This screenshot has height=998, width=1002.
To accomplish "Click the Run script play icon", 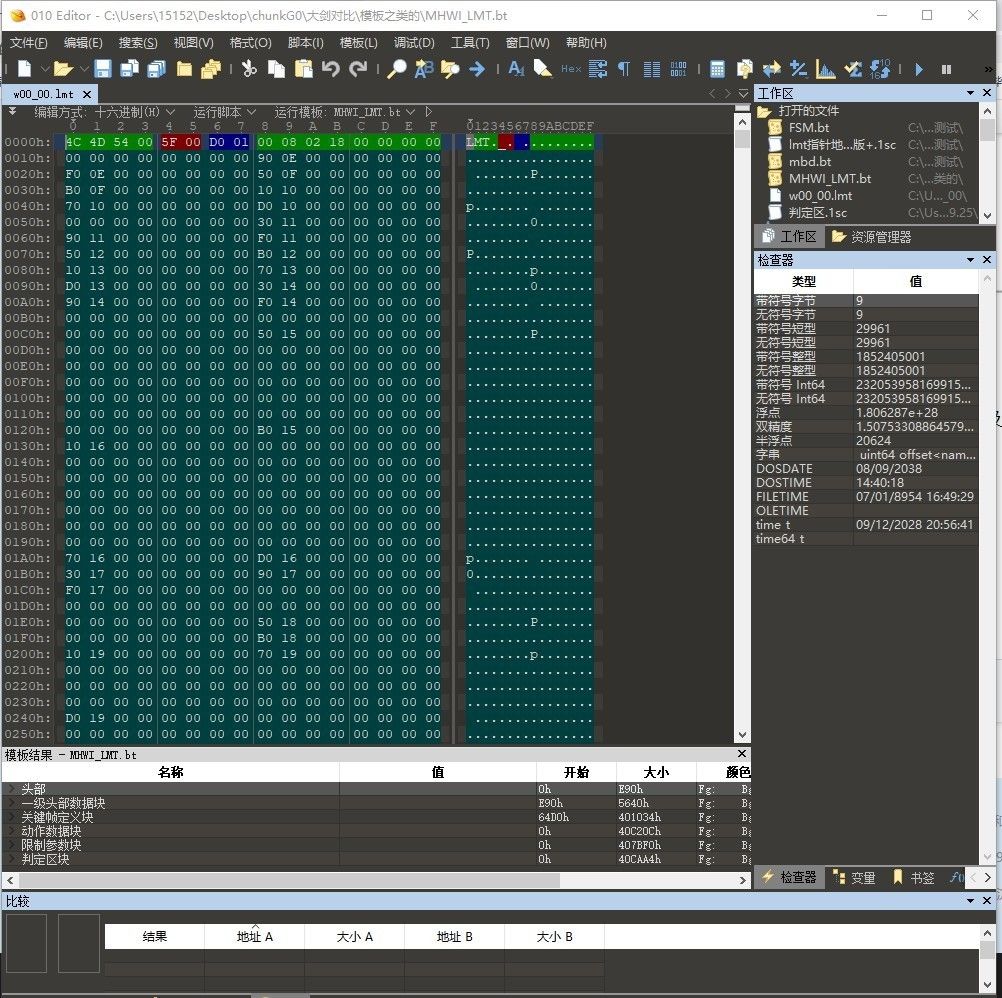I will (x=919, y=69).
